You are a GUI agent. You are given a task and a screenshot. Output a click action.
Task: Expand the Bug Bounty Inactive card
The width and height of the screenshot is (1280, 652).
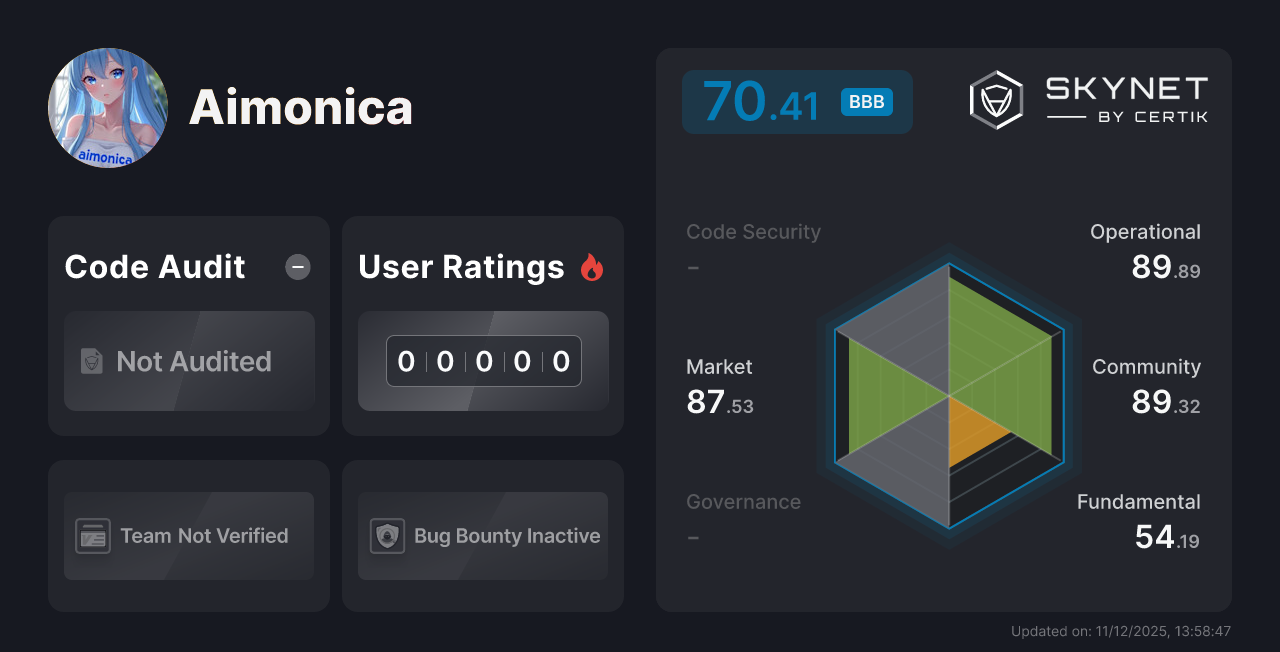483,536
